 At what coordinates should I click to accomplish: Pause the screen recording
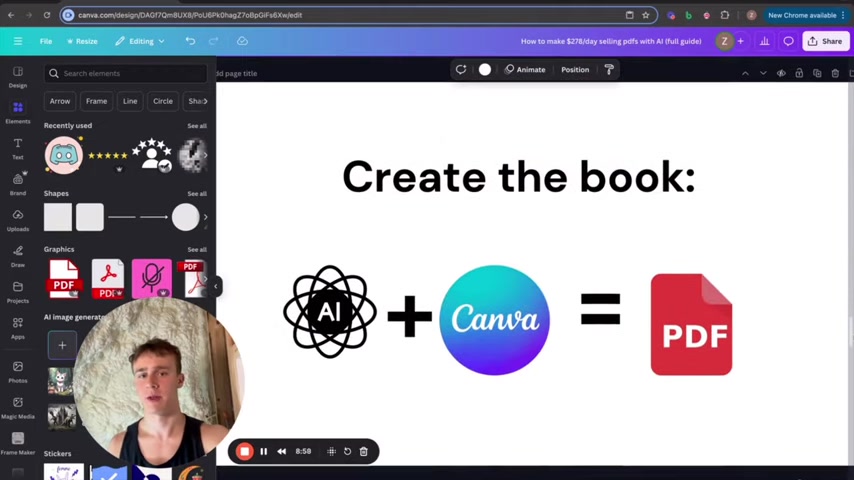click(x=264, y=452)
